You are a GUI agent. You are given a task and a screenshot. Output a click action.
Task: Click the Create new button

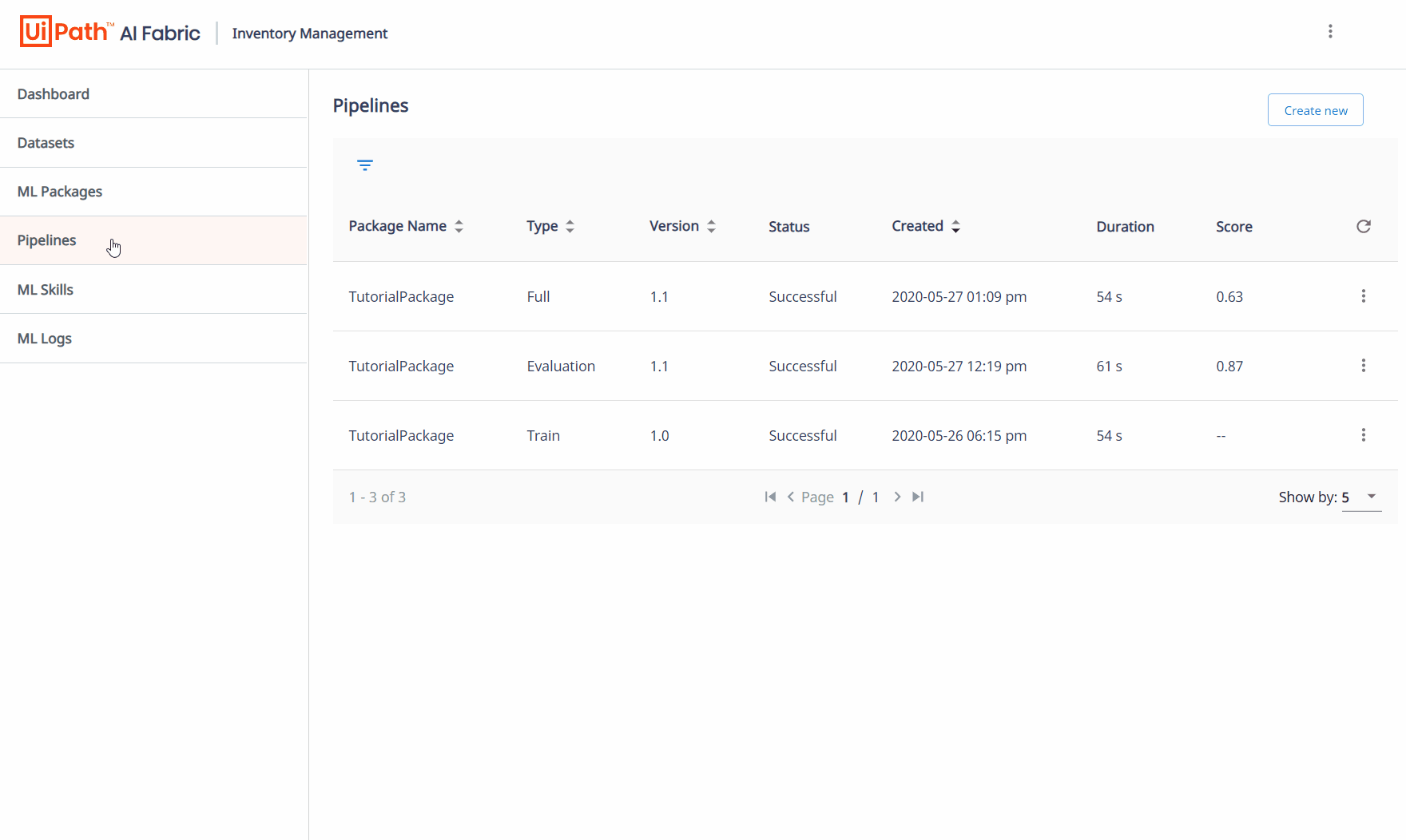pos(1315,110)
